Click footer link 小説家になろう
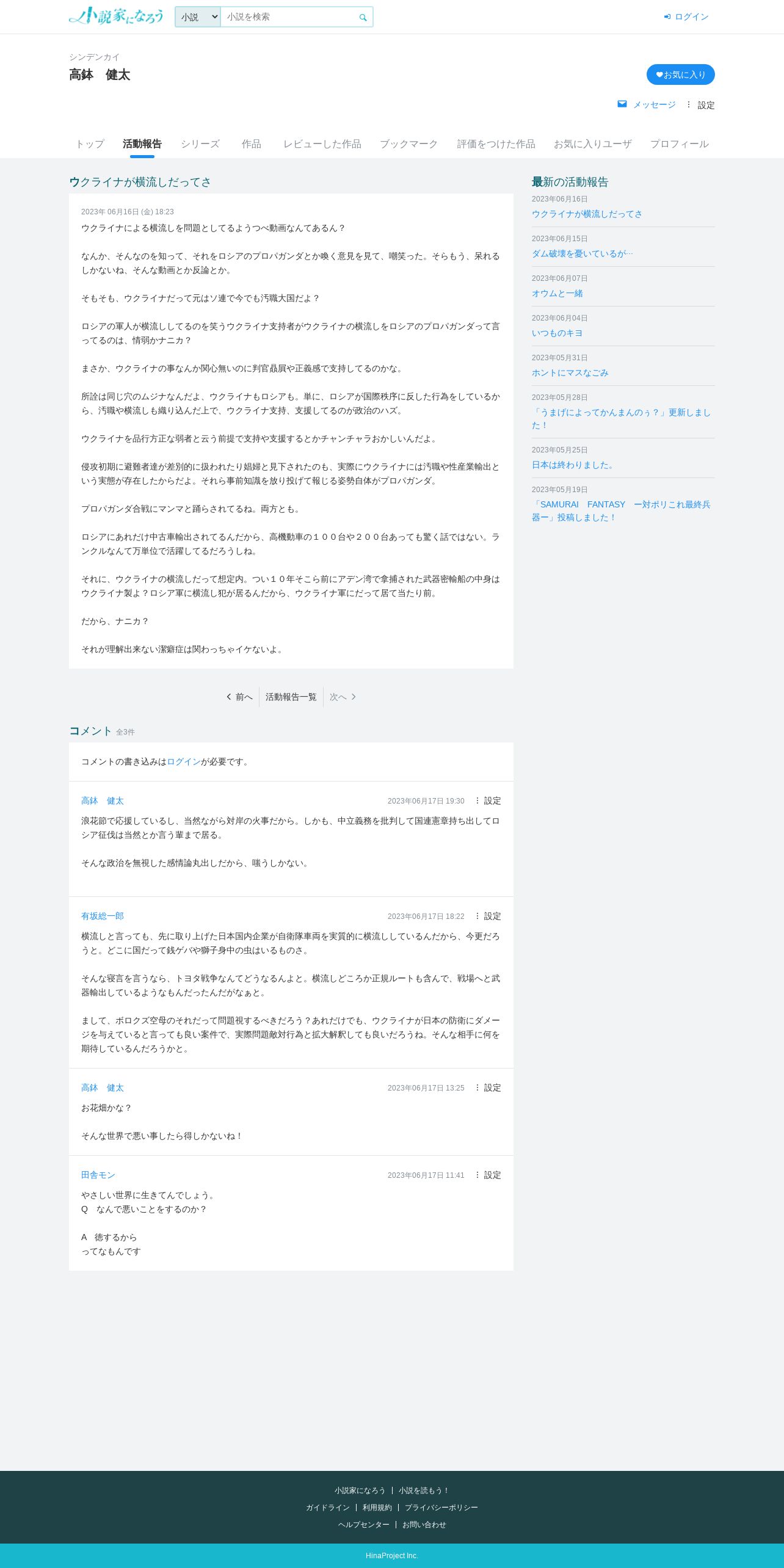Screen dimensions: 784x1568 pyautogui.click(x=360, y=1490)
